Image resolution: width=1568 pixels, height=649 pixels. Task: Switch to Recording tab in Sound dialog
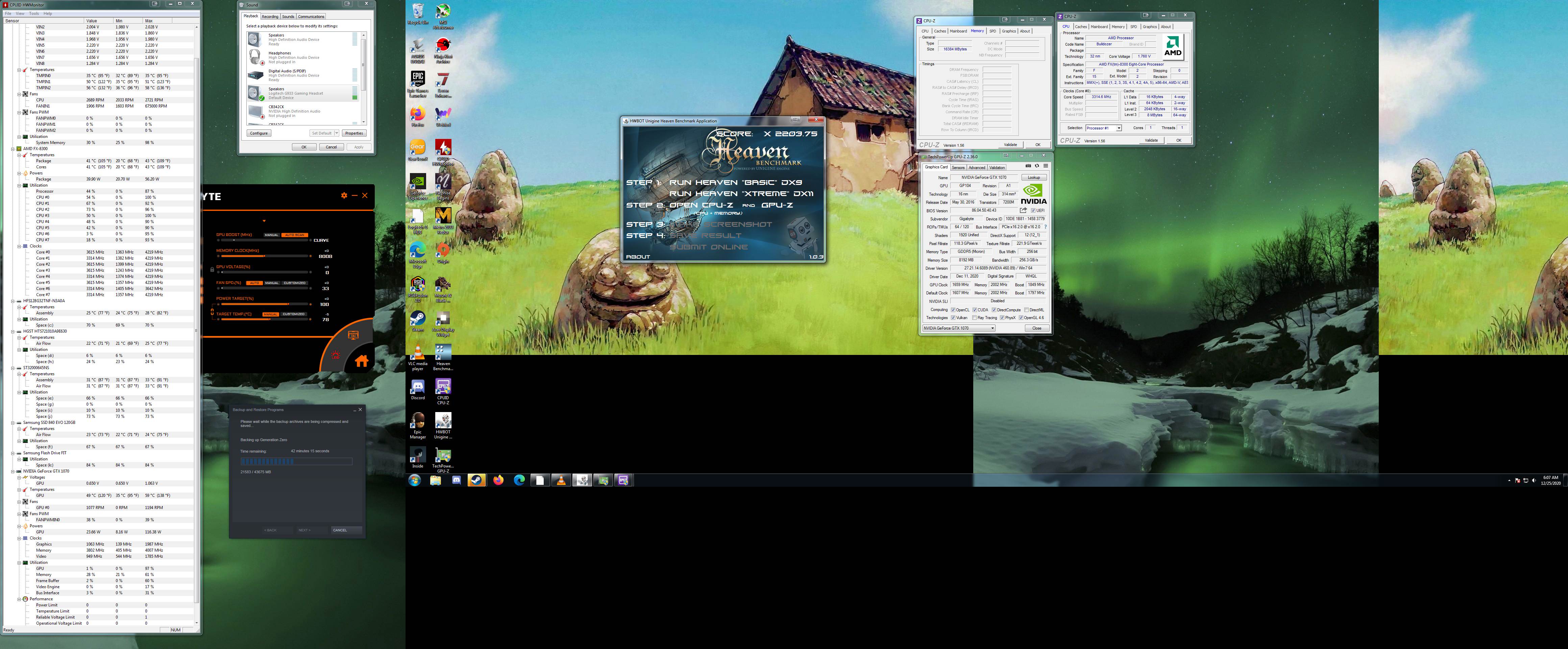(x=270, y=17)
